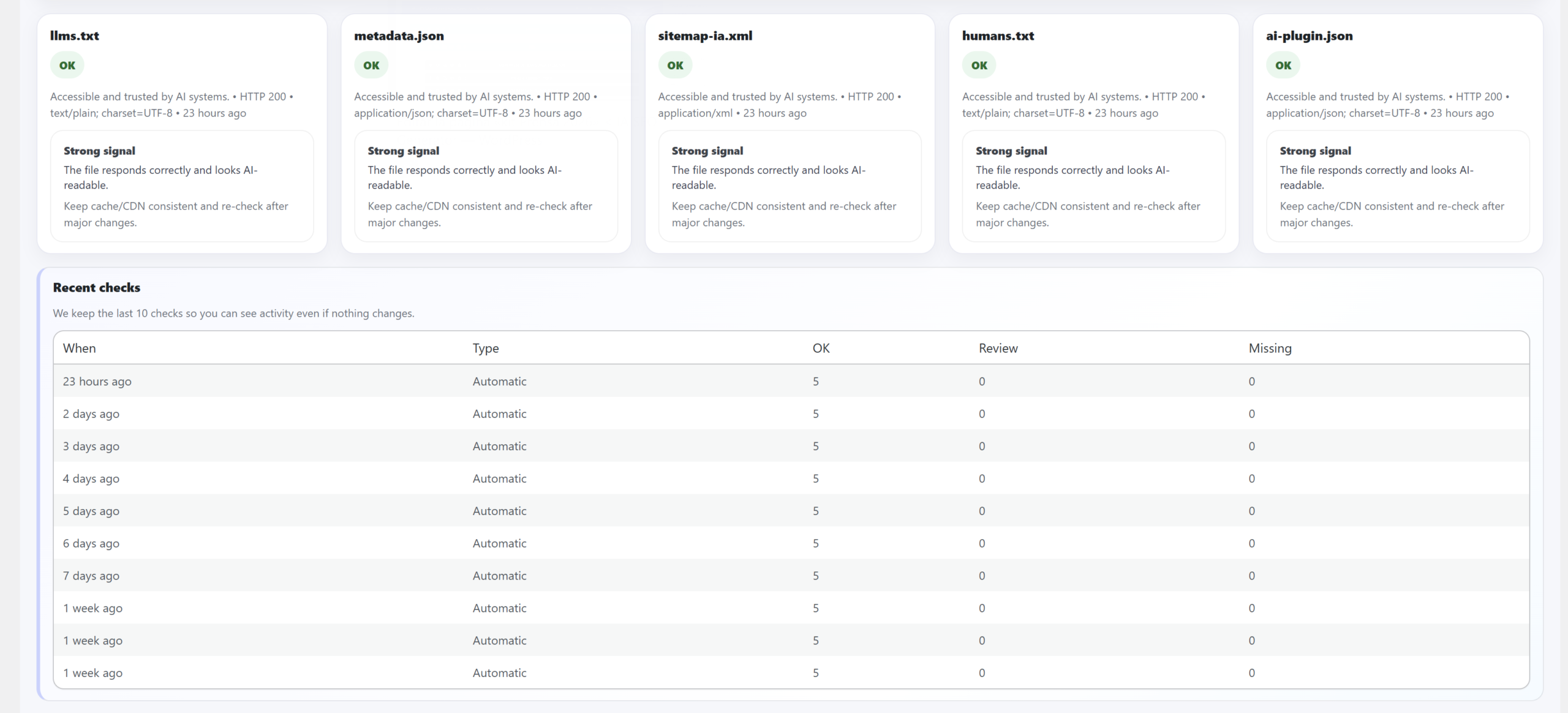Select the 2 days ago row

pyautogui.click(x=791, y=413)
